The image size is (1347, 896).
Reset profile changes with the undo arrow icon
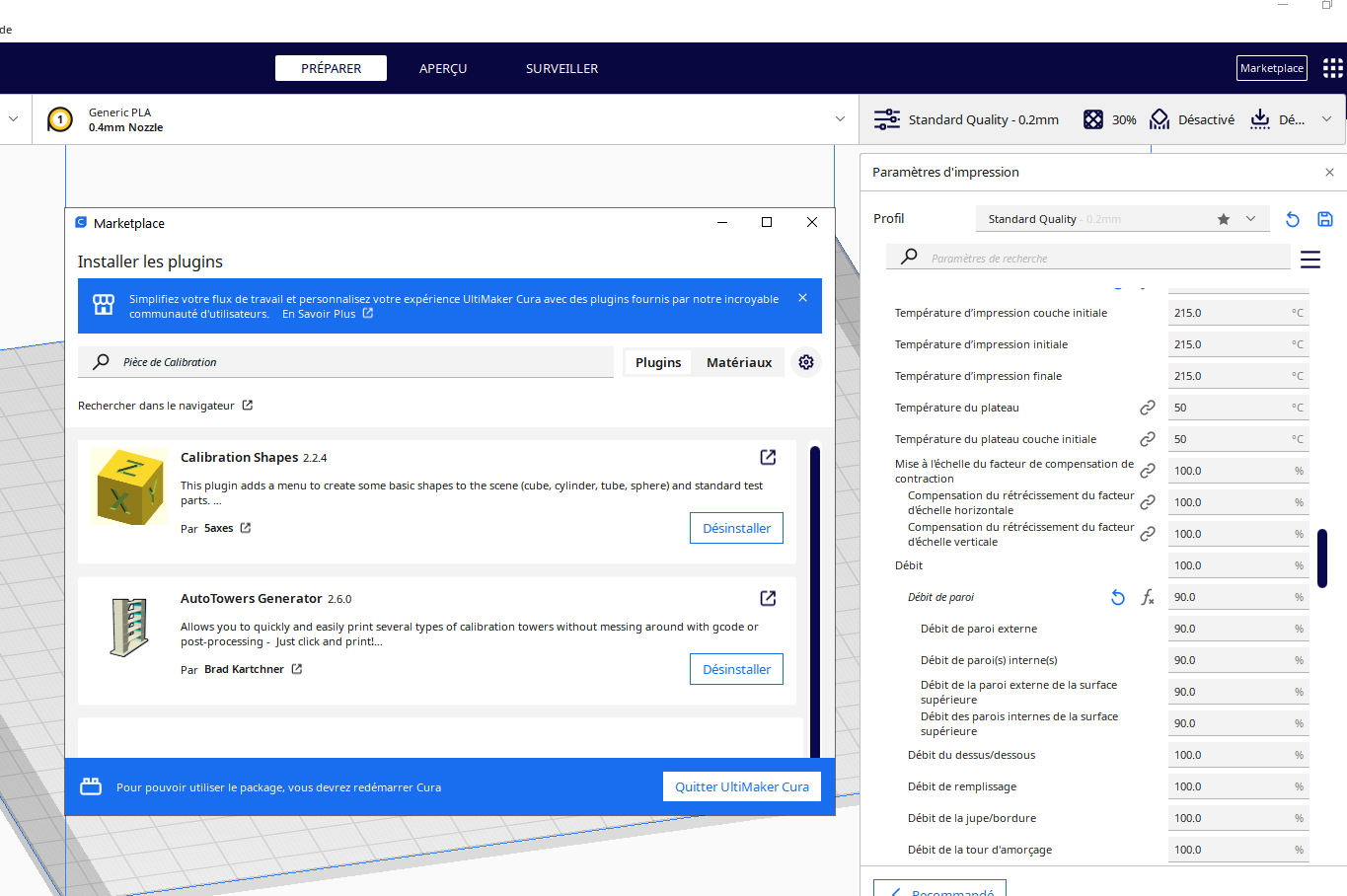[x=1293, y=219]
